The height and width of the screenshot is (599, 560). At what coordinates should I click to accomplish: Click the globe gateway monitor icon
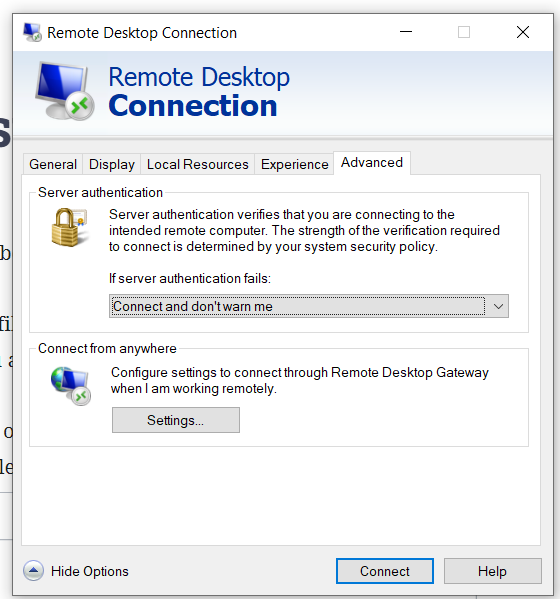click(71, 386)
